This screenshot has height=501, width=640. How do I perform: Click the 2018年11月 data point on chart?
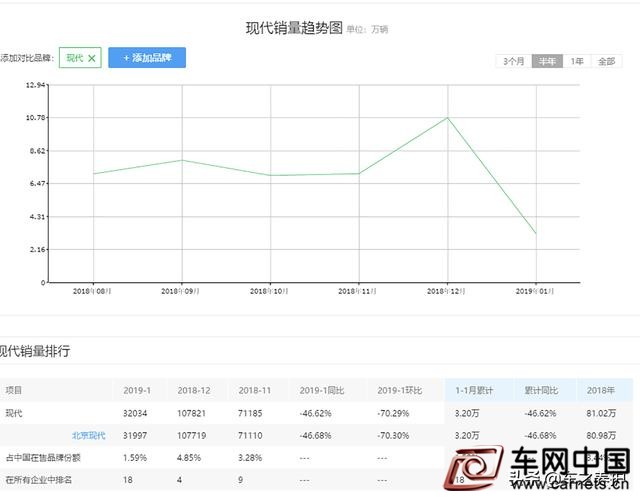(x=359, y=174)
